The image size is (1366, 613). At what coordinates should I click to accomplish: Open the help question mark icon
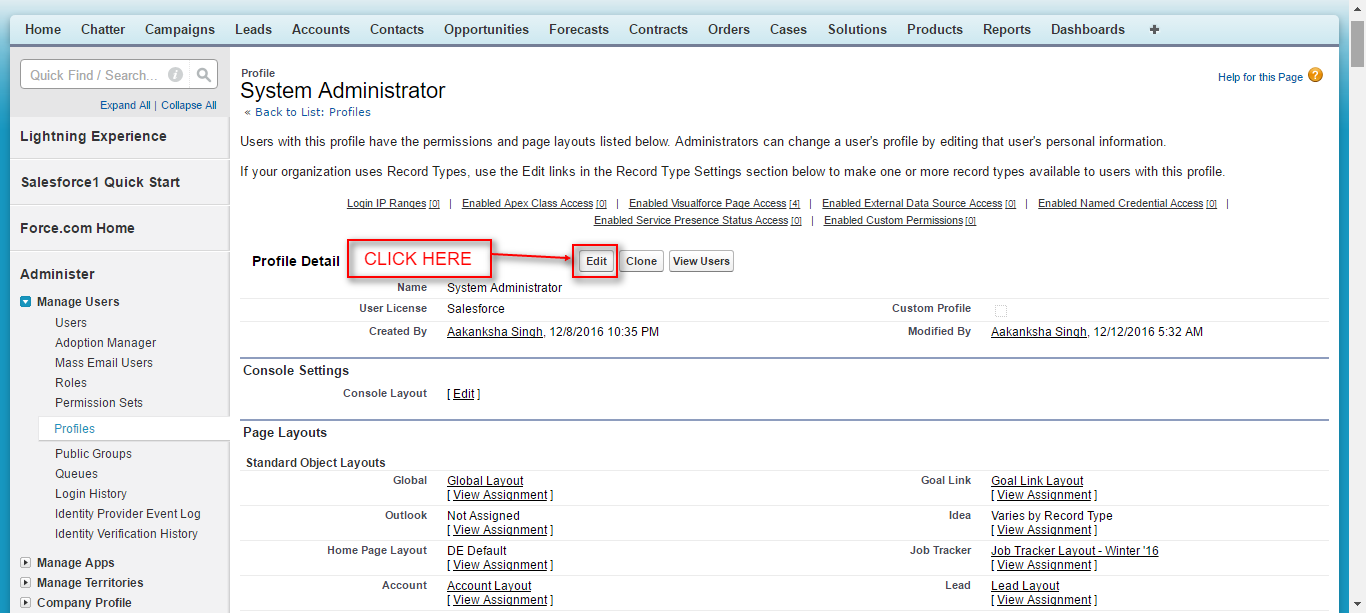(x=1315, y=76)
